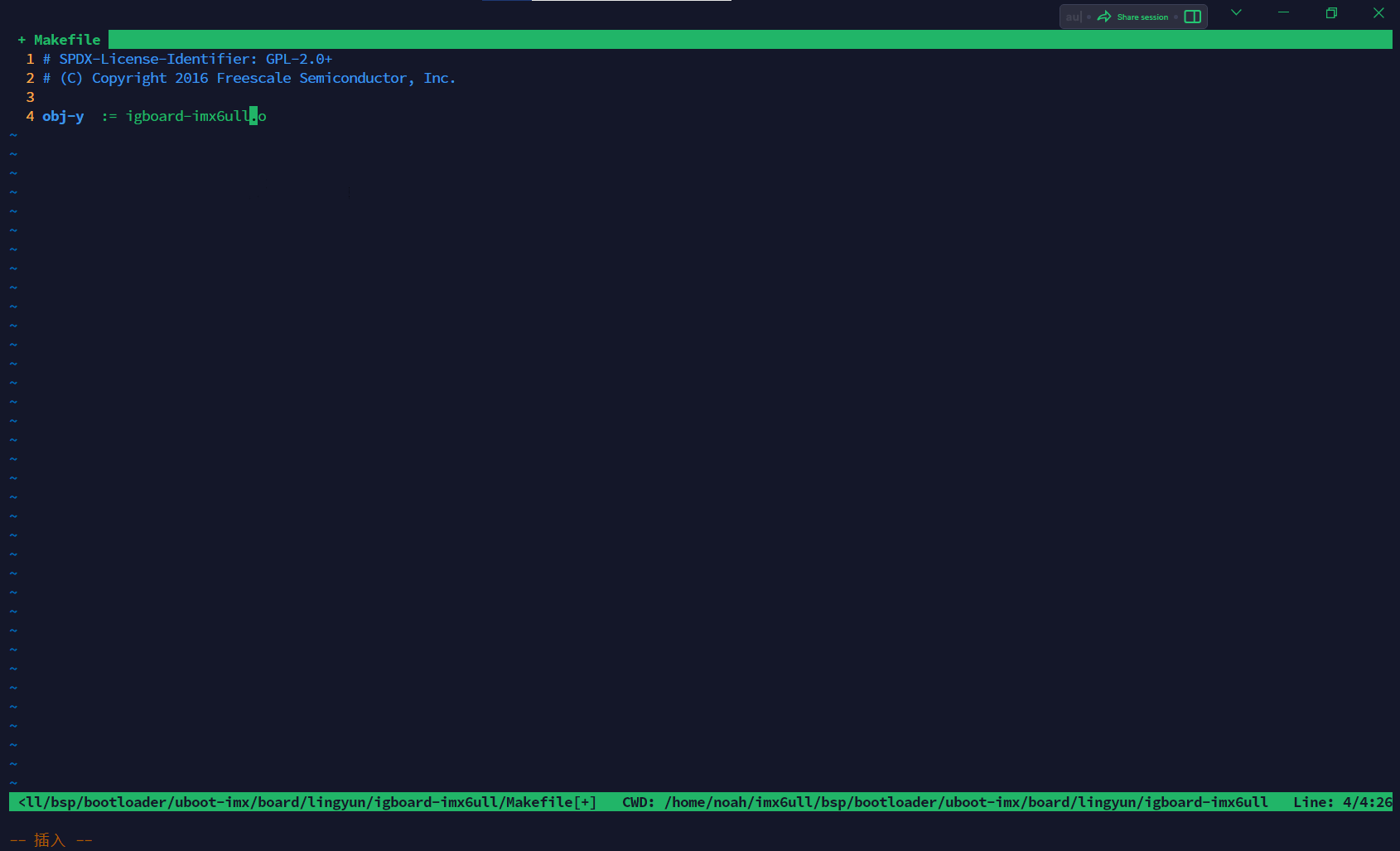Click the 'au' search input field
The width and height of the screenshot is (1400, 851).
pyautogui.click(x=1074, y=17)
